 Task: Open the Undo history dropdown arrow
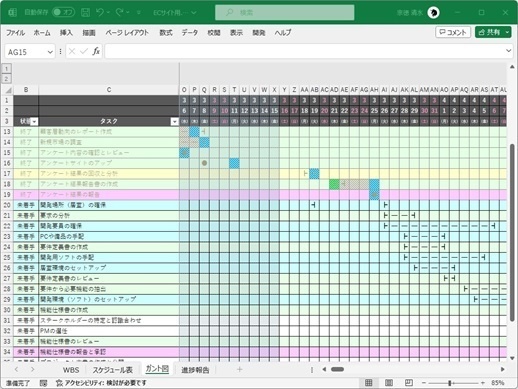tap(108, 13)
